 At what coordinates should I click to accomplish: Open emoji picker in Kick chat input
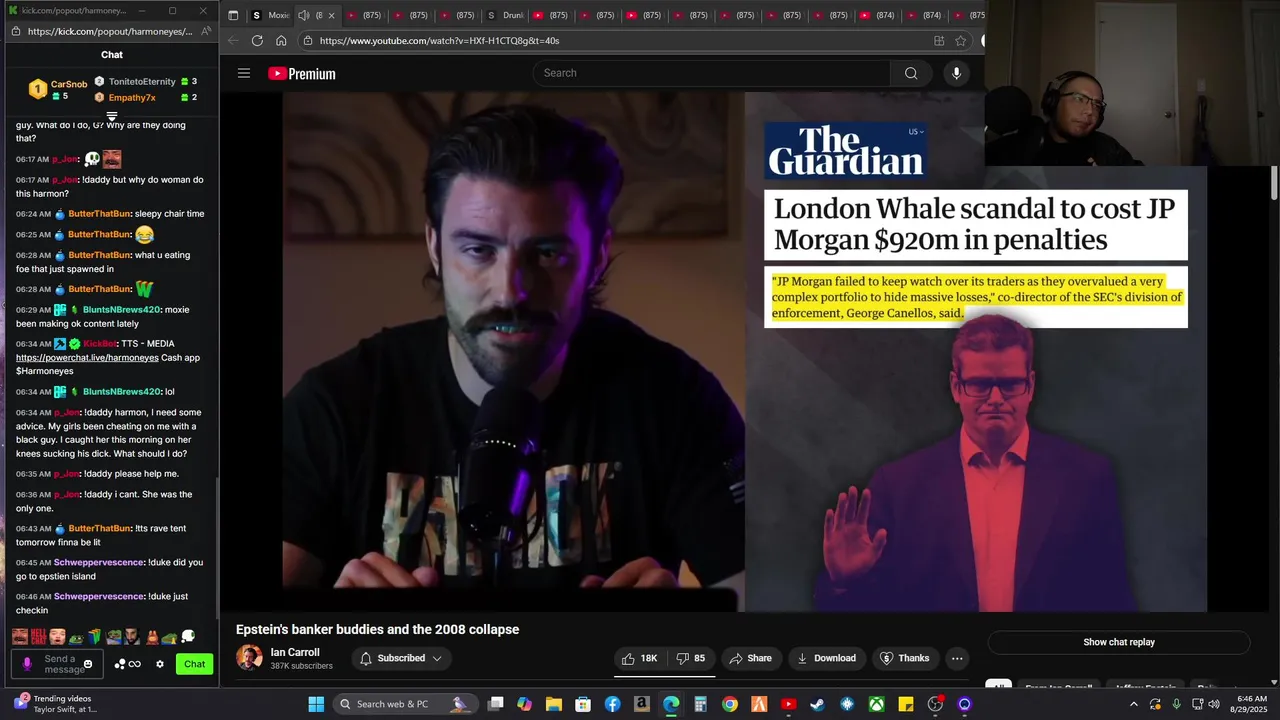[x=88, y=664]
